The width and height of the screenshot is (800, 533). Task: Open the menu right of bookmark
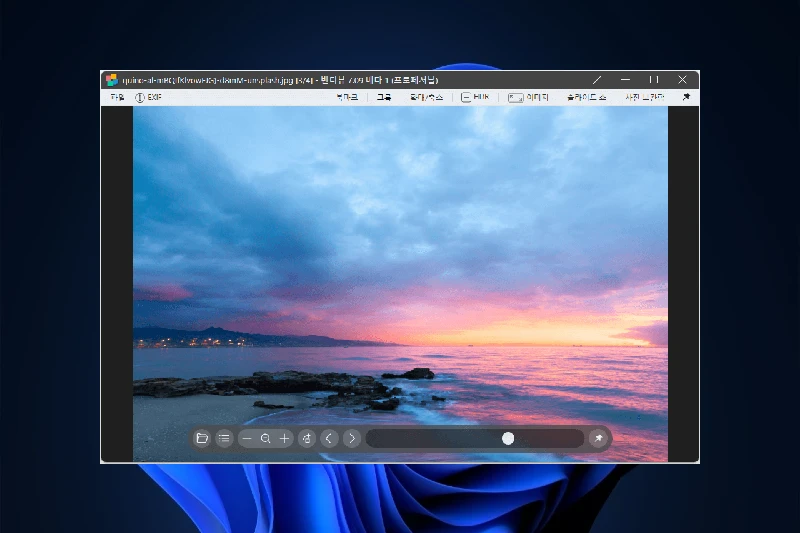(384, 97)
